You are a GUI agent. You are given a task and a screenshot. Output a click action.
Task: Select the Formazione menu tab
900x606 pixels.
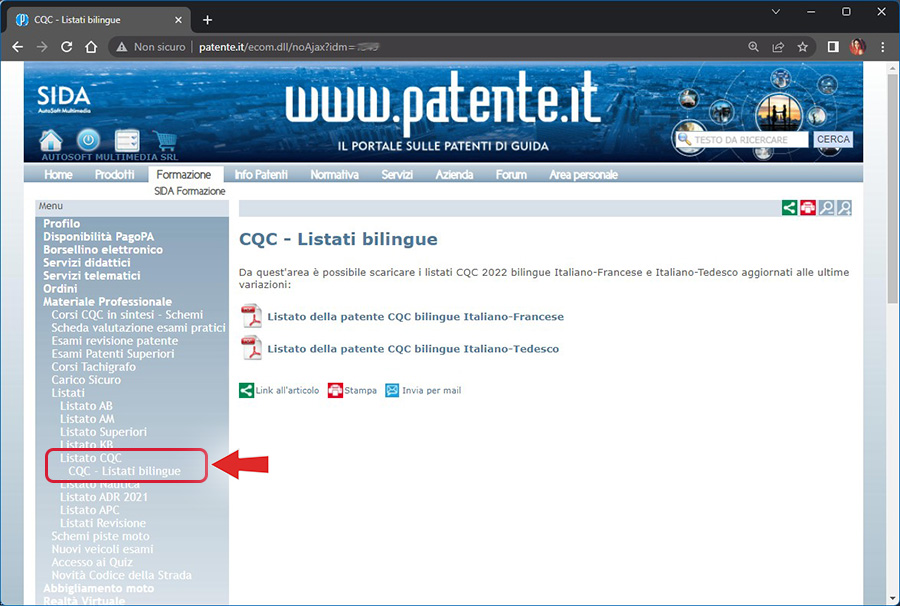tap(184, 175)
